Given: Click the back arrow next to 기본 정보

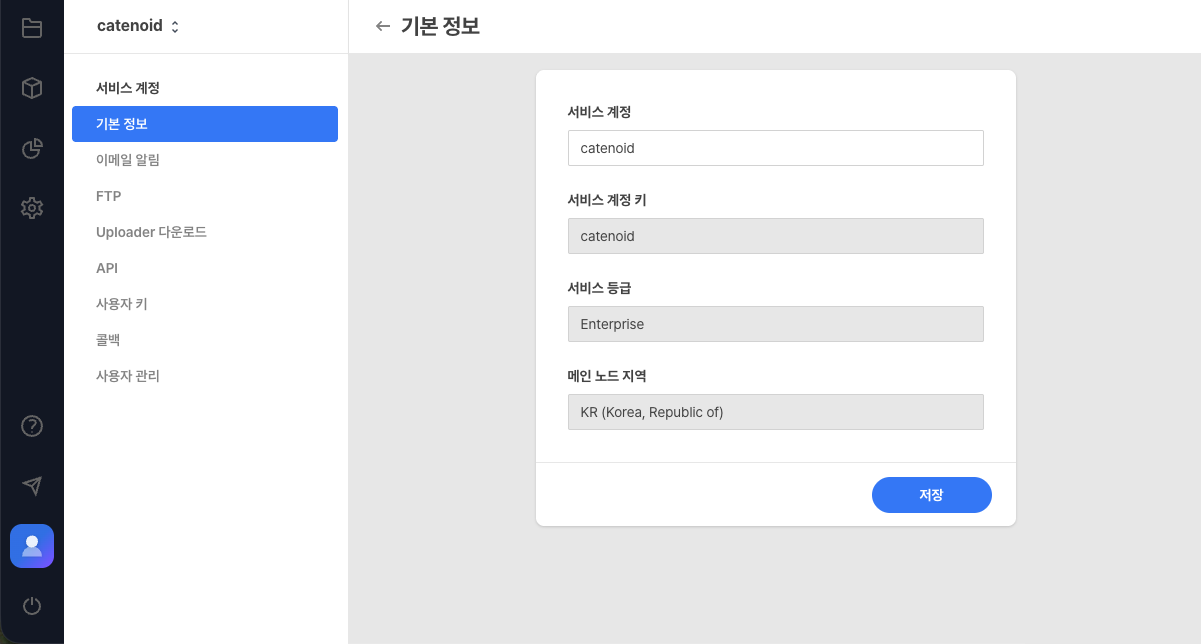Looking at the screenshot, I should click(x=383, y=27).
